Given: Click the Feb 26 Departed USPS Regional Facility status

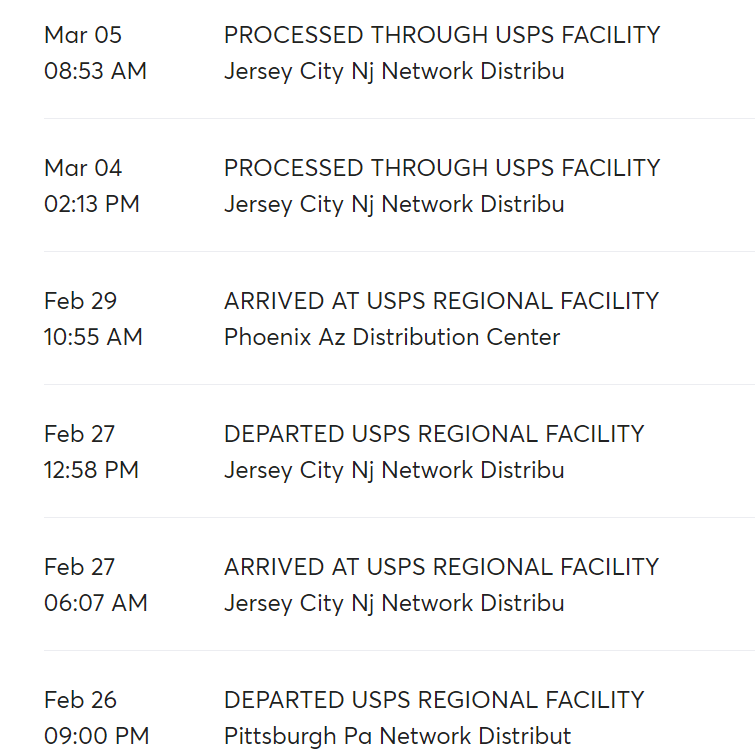Looking at the screenshot, I should 434,700.
